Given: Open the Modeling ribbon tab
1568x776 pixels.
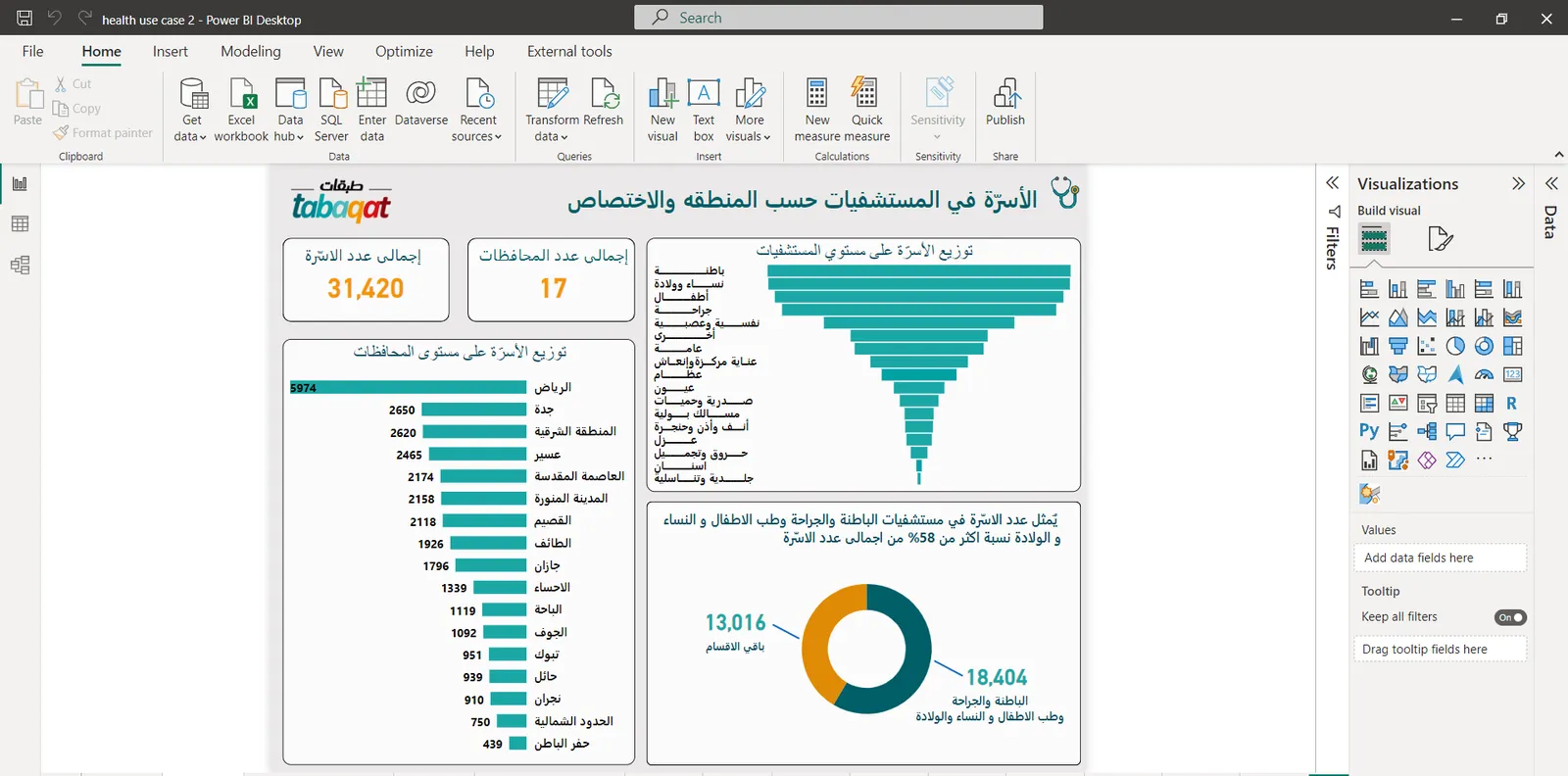Looking at the screenshot, I should pos(250,52).
